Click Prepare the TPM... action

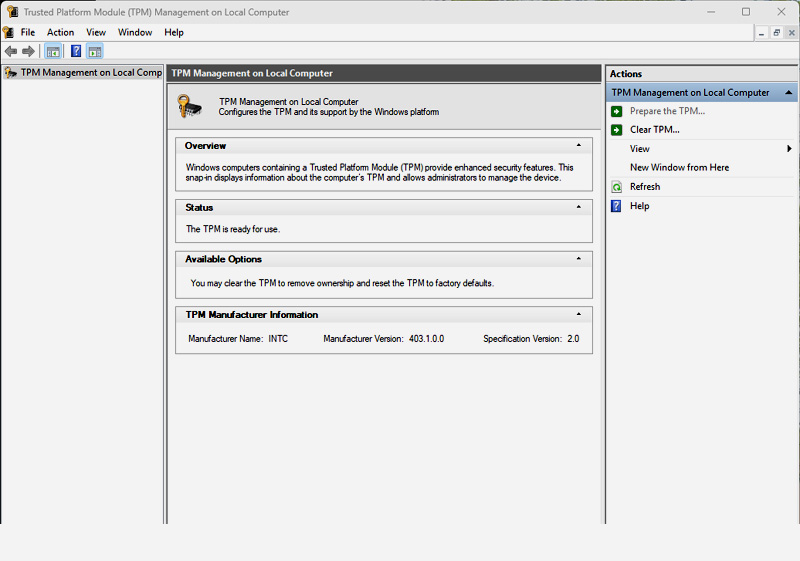pyautogui.click(x=667, y=111)
